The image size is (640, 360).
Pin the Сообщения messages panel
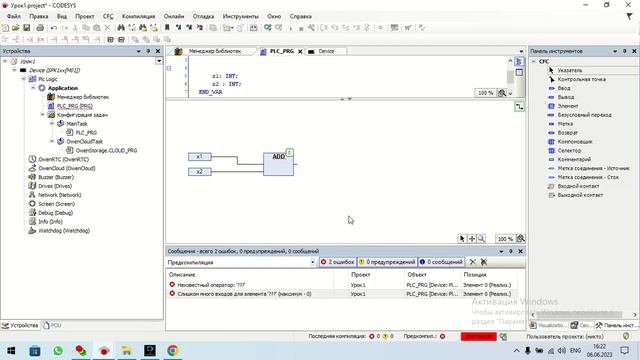coord(511,251)
